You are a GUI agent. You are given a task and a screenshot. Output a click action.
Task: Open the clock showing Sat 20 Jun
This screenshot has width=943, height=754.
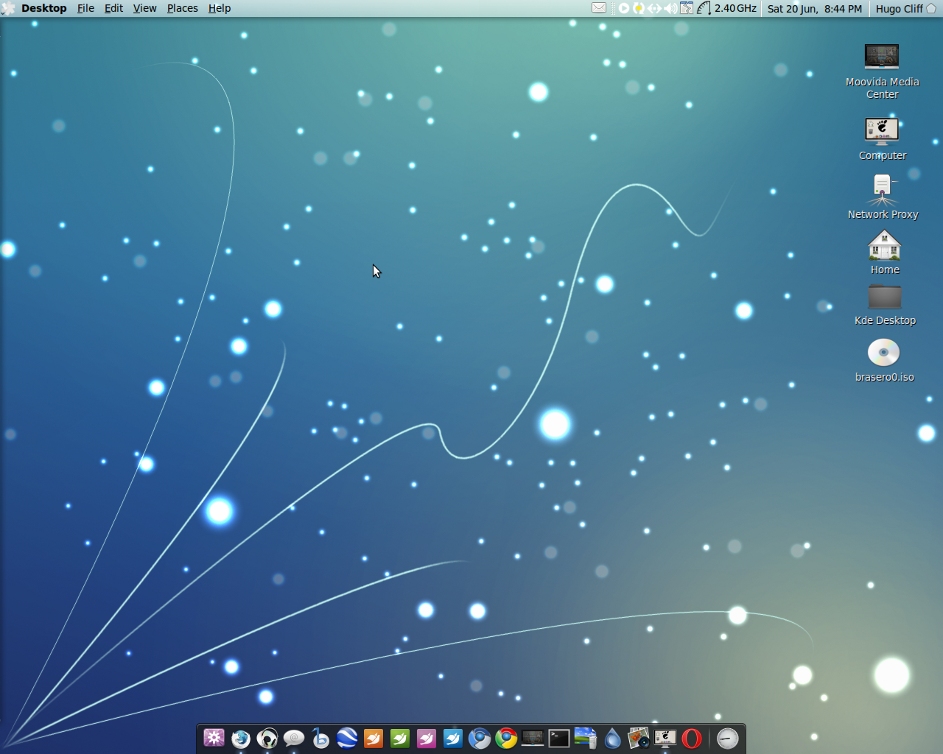814,8
